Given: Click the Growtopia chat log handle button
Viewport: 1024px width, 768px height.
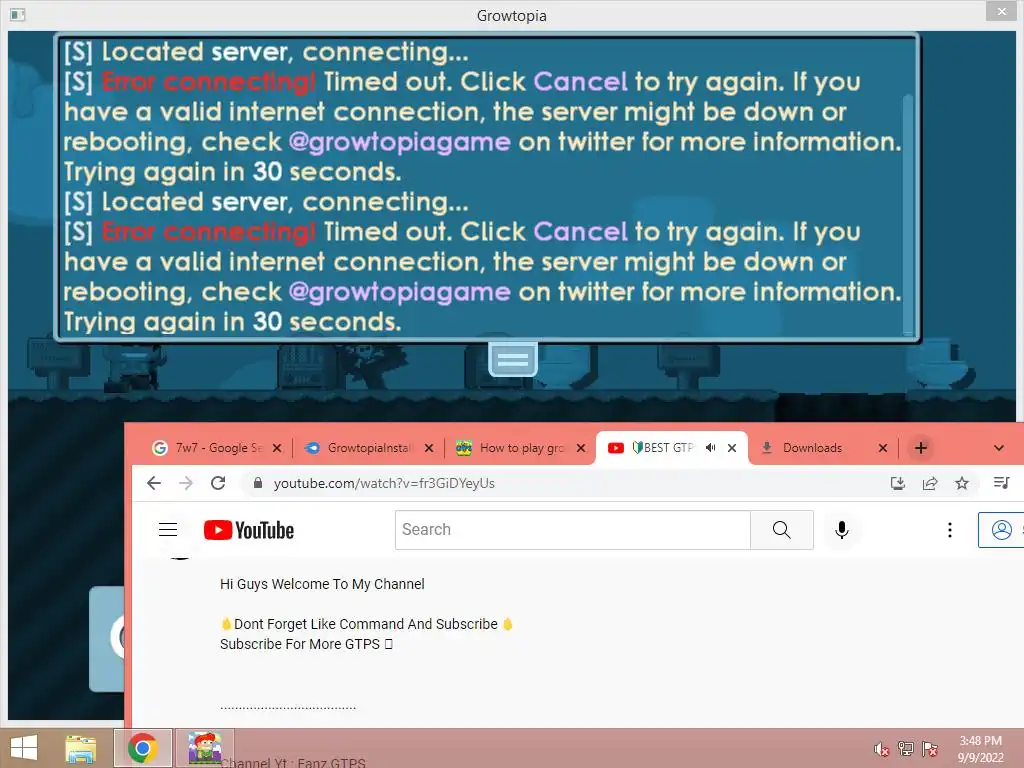Looking at the screenshot, I should 513,359.
